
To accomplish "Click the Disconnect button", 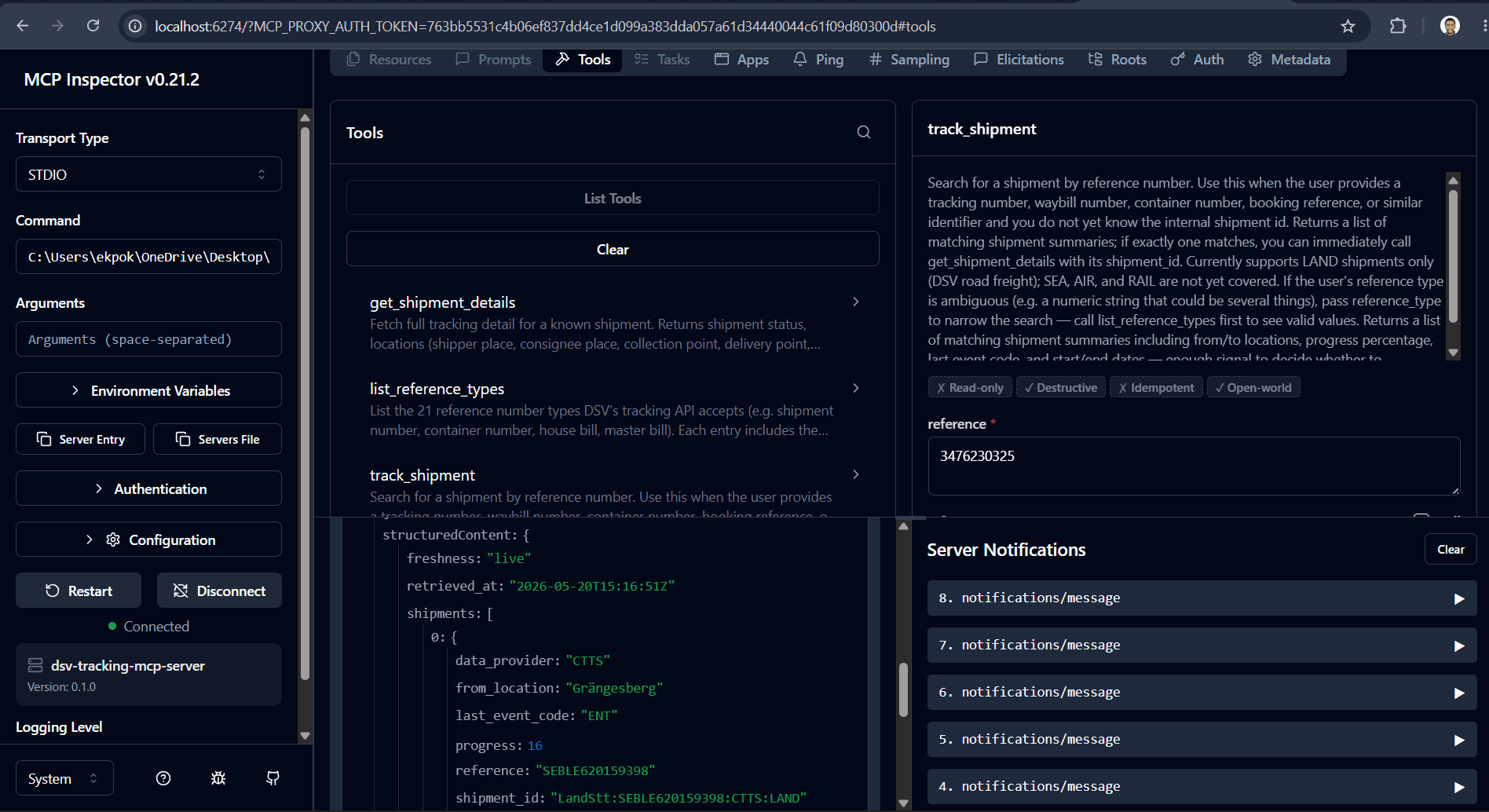I will pyautogui.click(x=219, y=591).
